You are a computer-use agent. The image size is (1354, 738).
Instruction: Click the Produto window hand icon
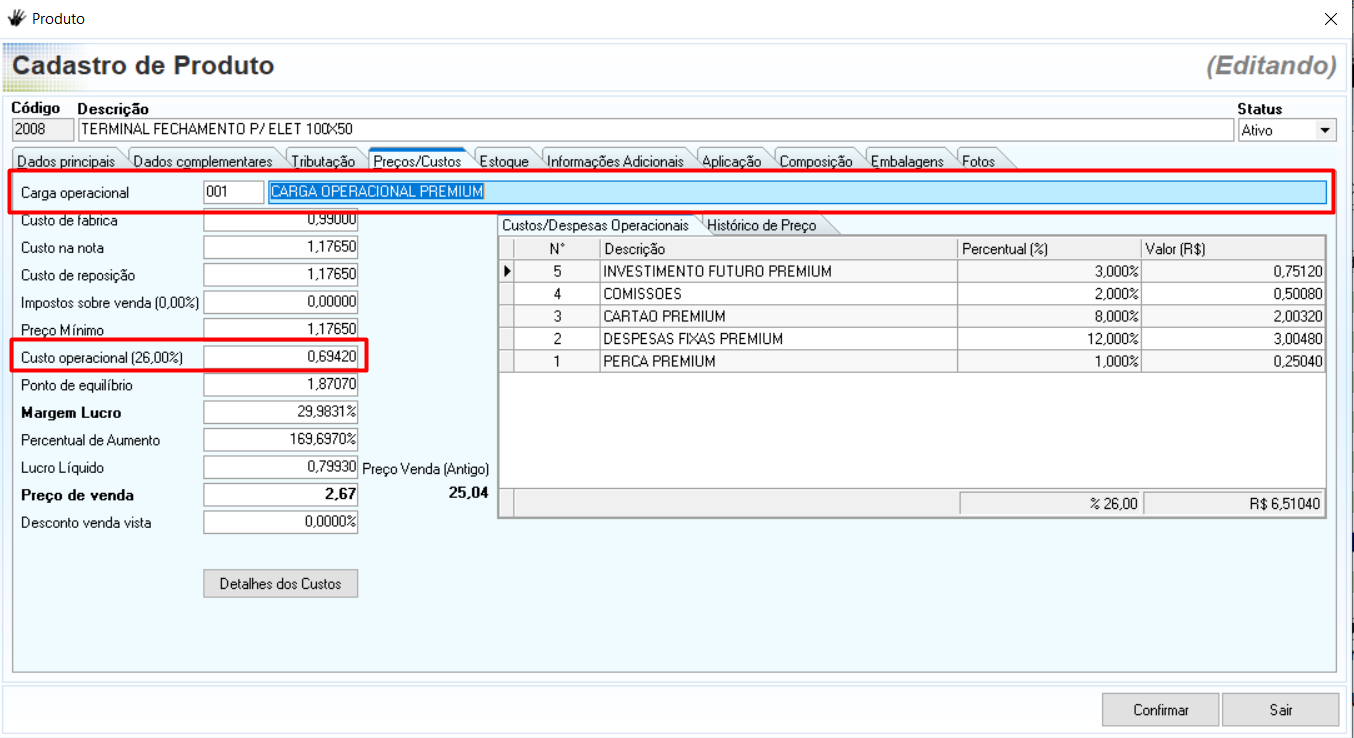[x=16, y=18]
